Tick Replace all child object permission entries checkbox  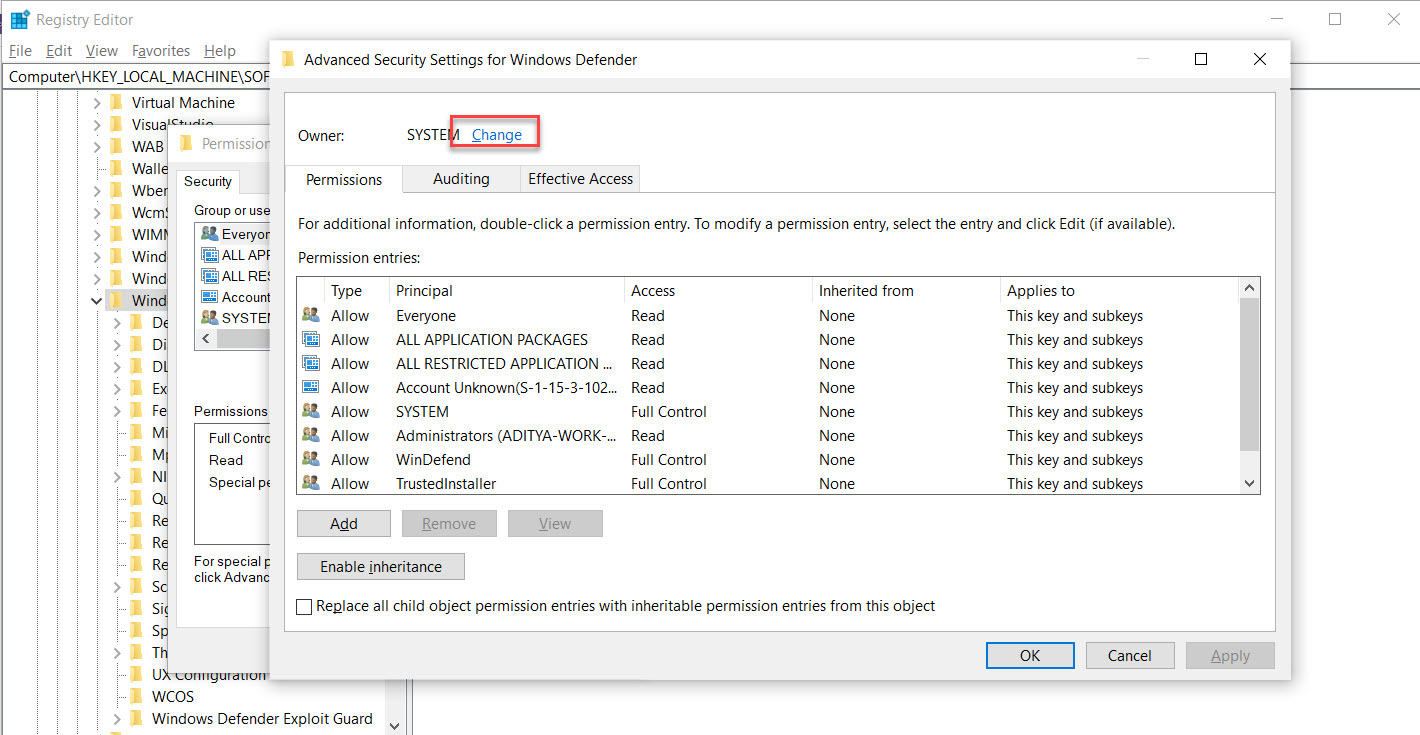pos(305,606)
